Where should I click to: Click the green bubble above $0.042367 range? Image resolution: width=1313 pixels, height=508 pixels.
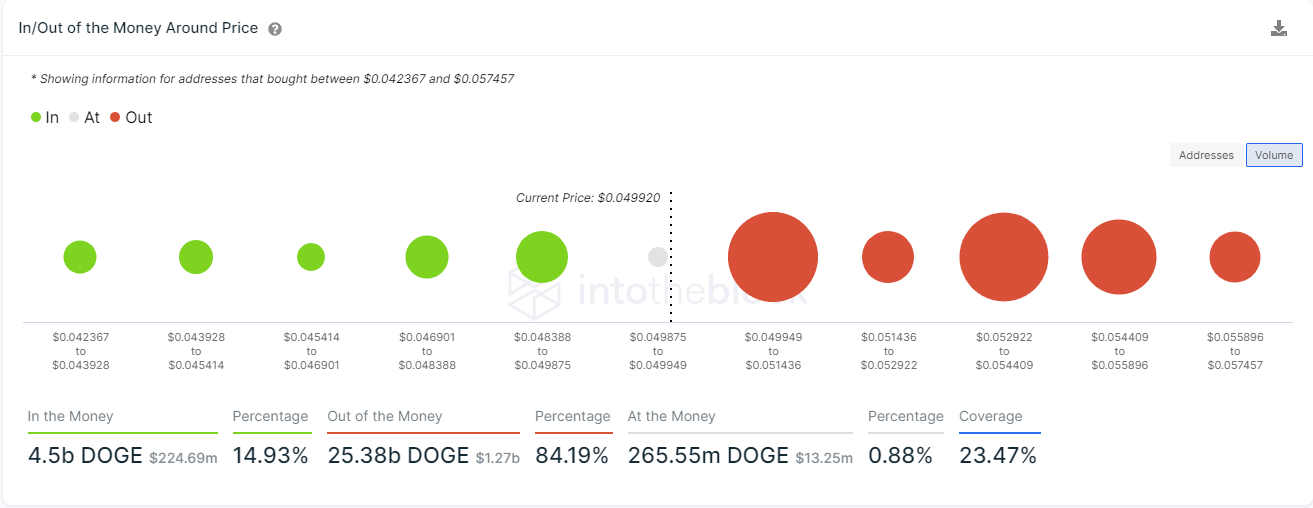coord(80,257)
